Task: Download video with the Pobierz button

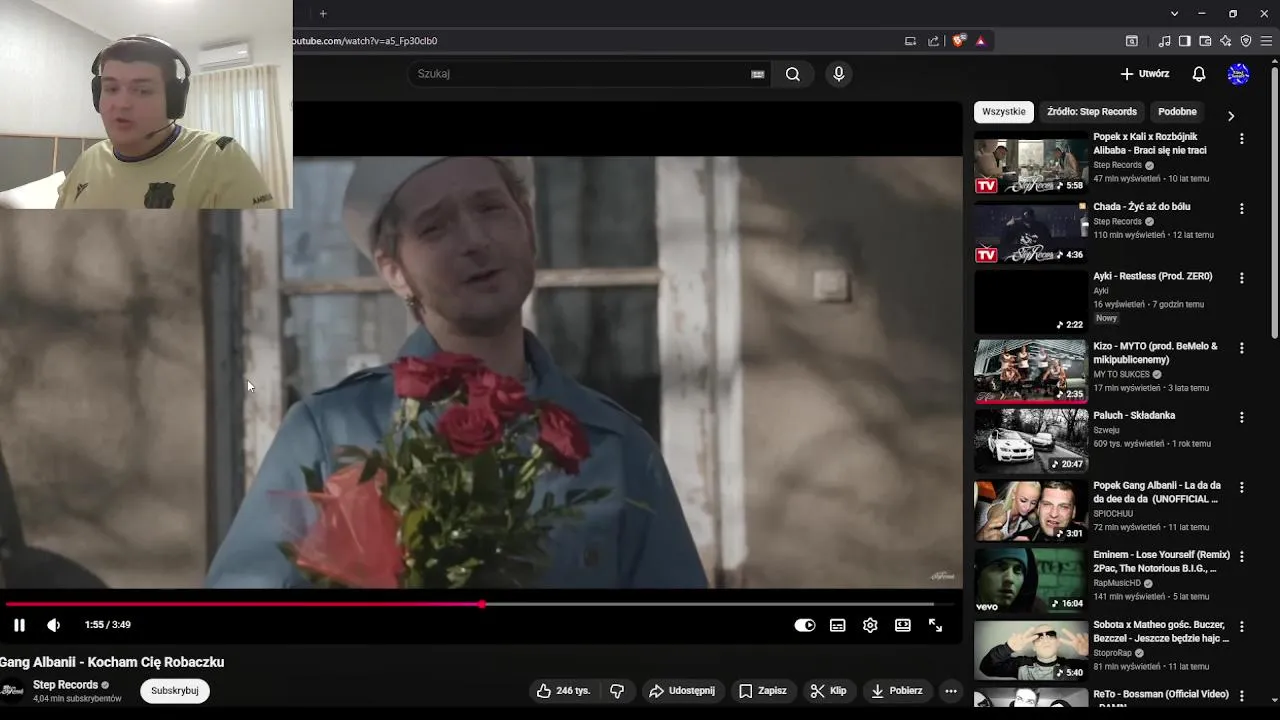Action: point(897,691)
